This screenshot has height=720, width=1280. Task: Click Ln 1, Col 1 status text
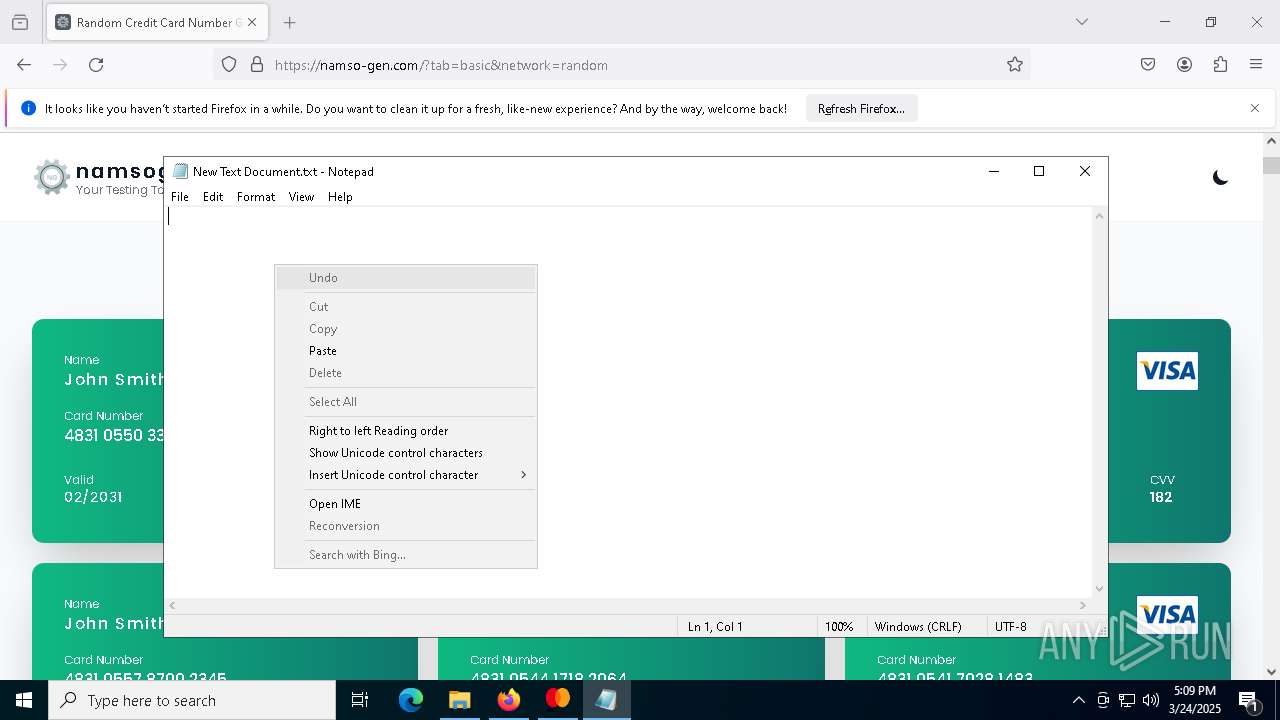715,627
